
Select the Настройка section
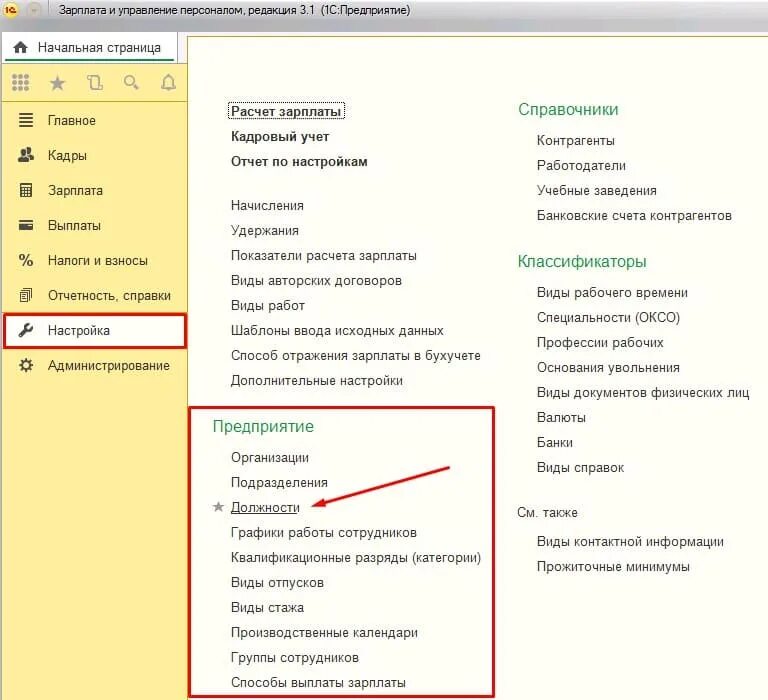point(95,331)
